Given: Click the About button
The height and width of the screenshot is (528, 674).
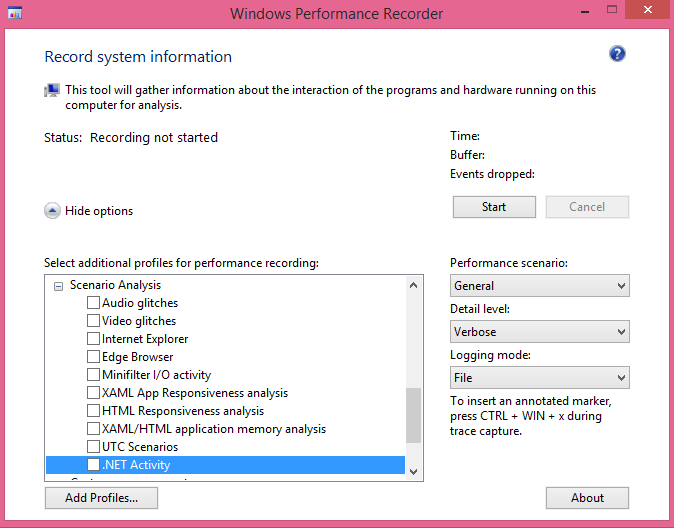Looking at the screenshot, I should 587,498.
